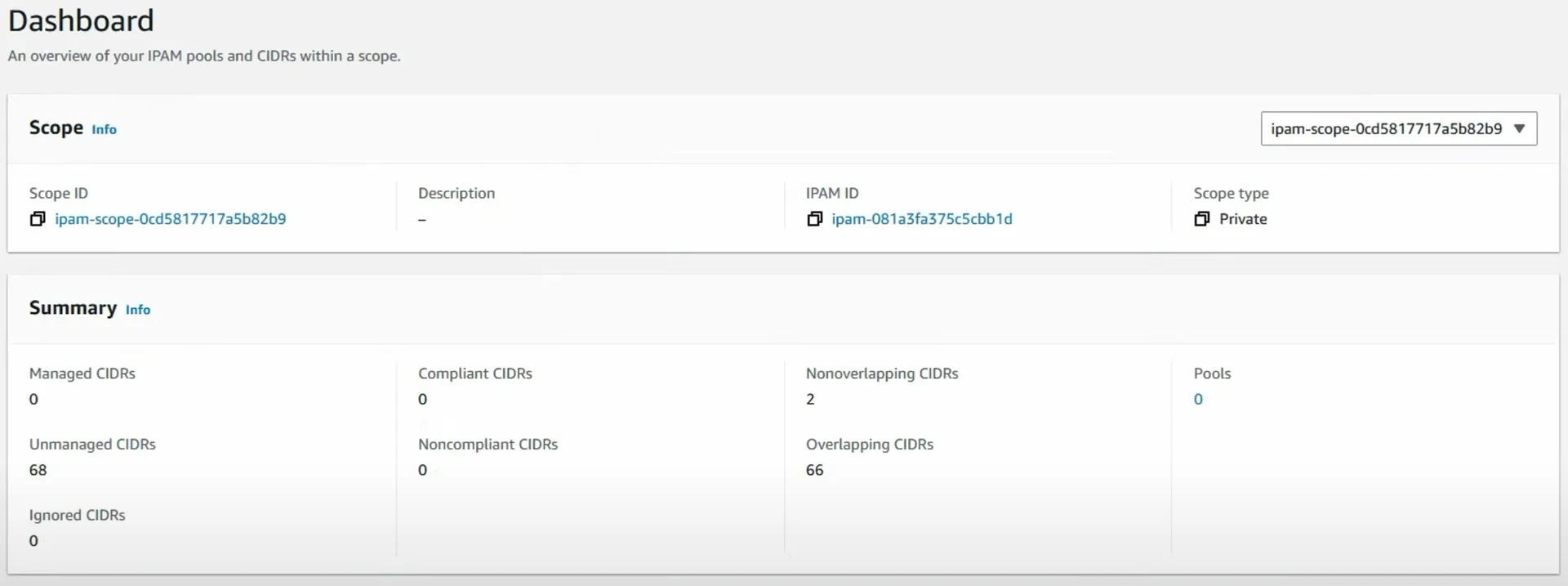
Task: Open the Pools count link
Action: 1198,400
